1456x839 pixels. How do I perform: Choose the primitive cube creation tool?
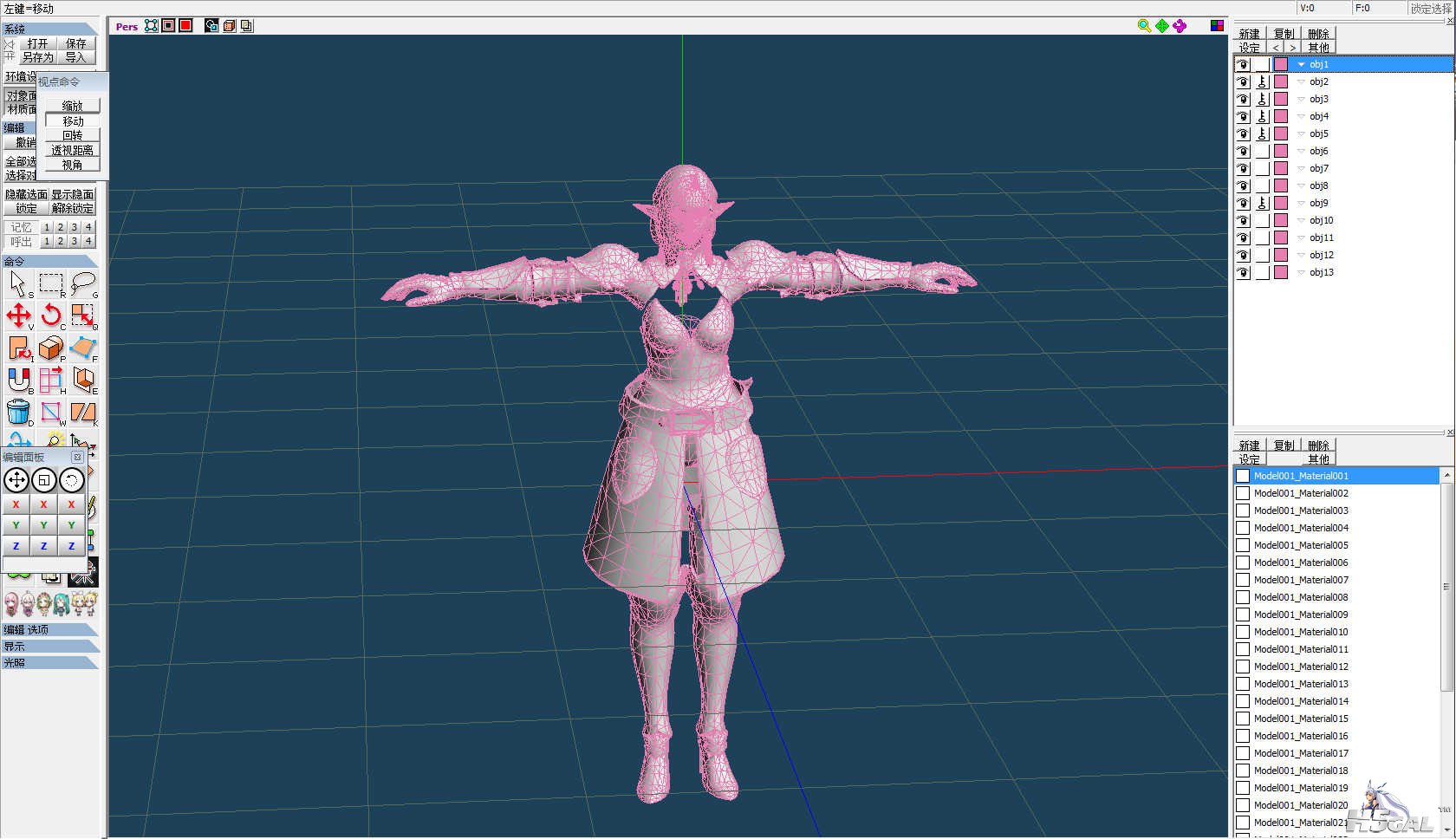pos(51,348)
